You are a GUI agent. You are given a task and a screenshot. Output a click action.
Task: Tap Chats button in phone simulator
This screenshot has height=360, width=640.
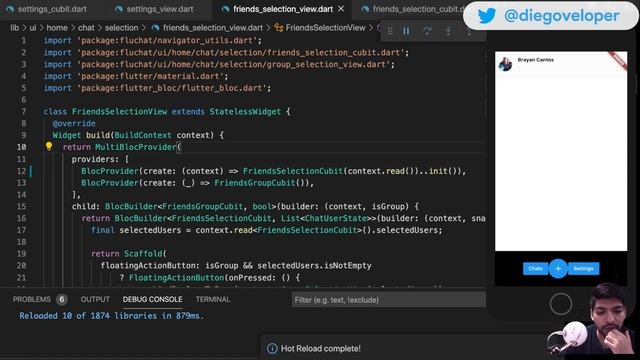[x=536, y=269]
